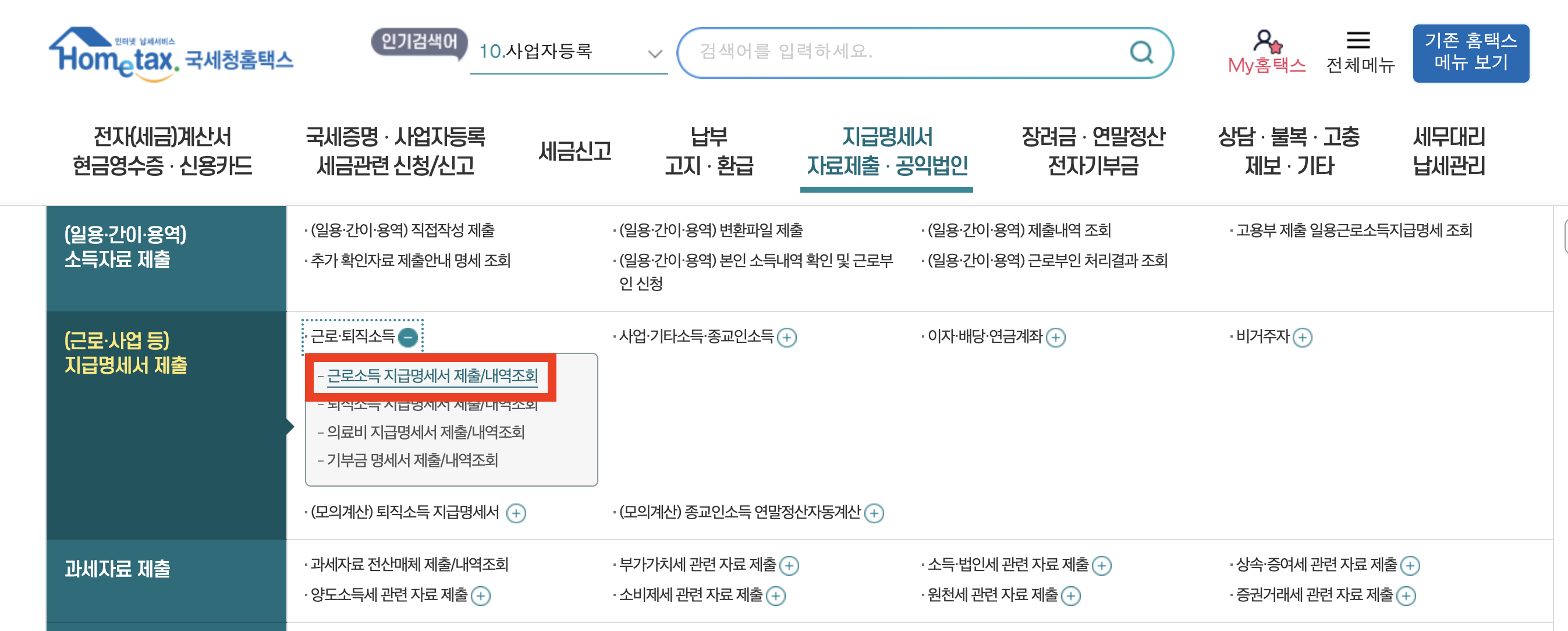This screenshot has height=631, width=1568.
Task: Click the My홈택스 profile icon
Action: pyautogui.click(x=1267, y=41)
